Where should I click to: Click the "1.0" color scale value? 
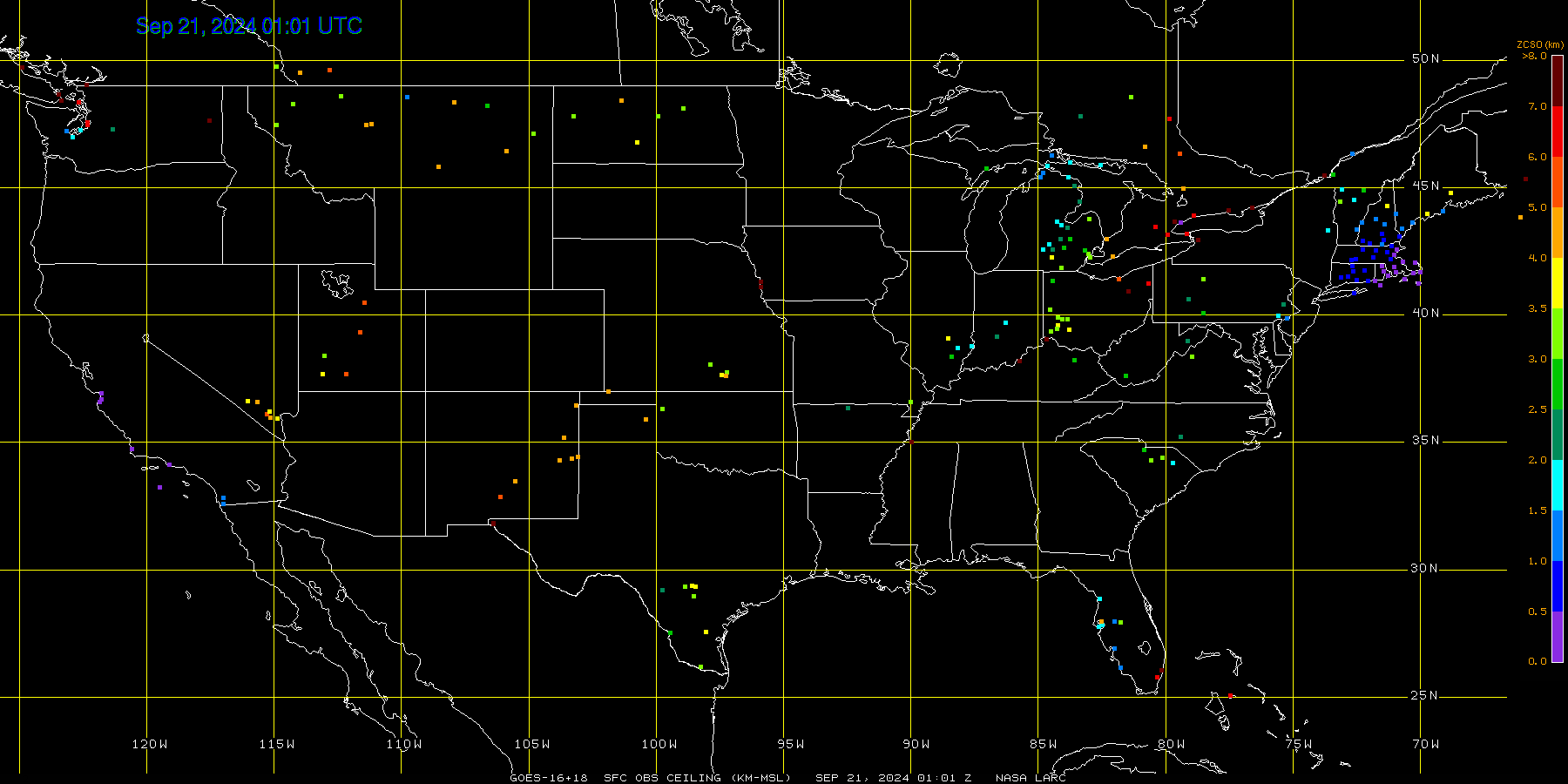(x=1537, y=561)
